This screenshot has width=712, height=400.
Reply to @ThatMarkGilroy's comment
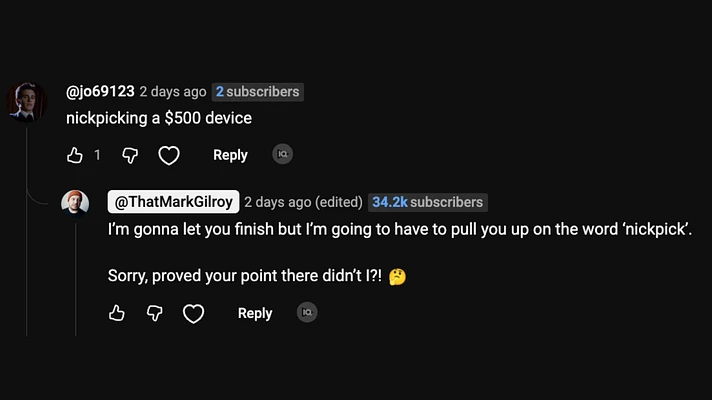(255, 313)
